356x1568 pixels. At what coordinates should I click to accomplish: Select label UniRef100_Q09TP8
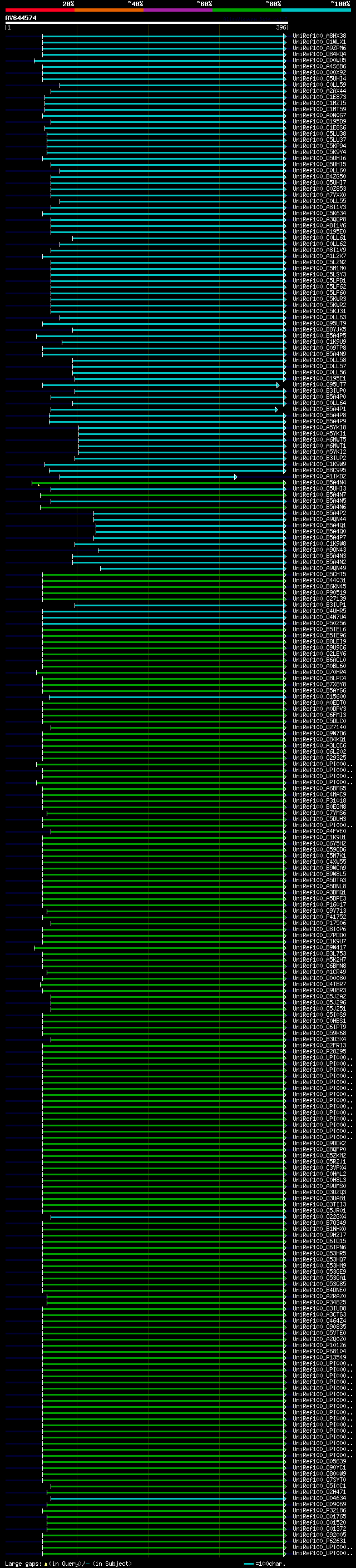point(319,348)
